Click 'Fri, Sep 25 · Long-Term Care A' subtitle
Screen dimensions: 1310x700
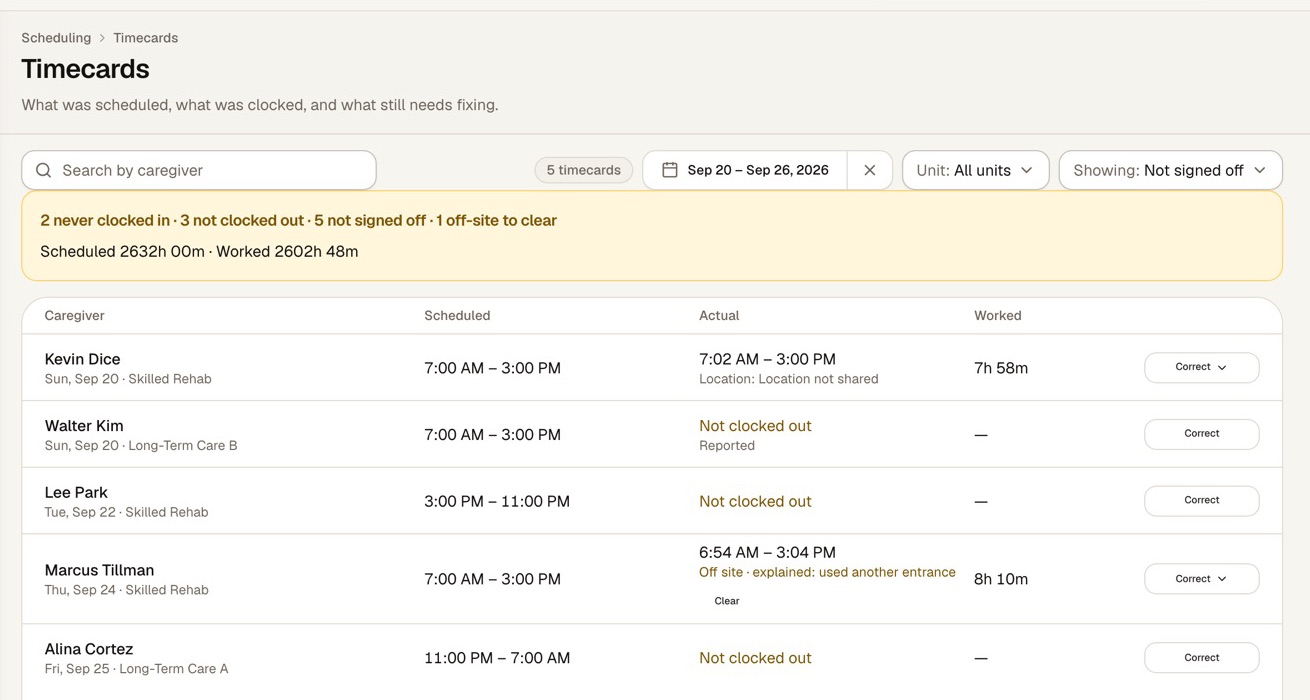(136, 669)
